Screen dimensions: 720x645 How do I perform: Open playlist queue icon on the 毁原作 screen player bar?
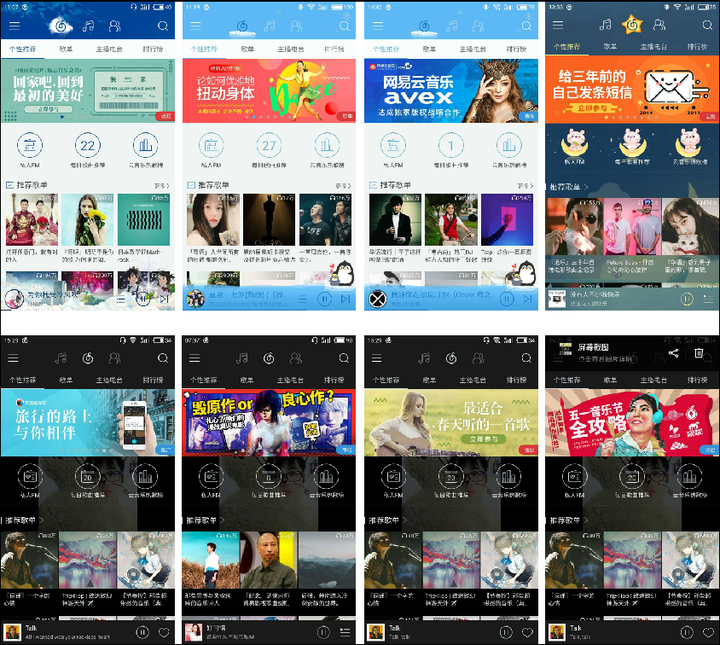click(x=344, y=633)
